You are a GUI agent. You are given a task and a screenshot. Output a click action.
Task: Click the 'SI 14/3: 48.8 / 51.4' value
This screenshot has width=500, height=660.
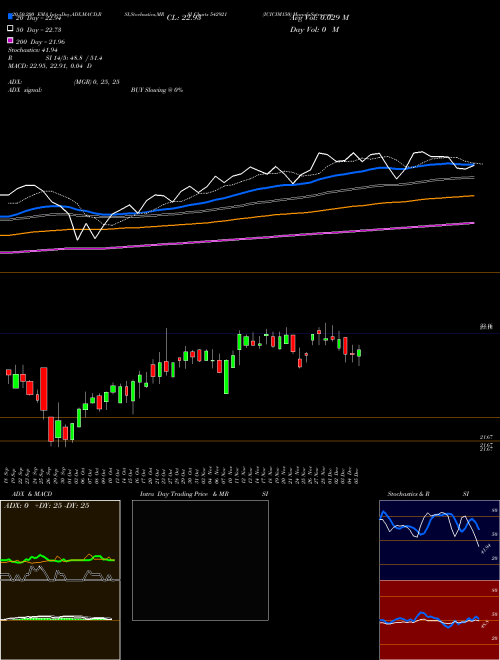pyautogui.click(x=74, y=58)
